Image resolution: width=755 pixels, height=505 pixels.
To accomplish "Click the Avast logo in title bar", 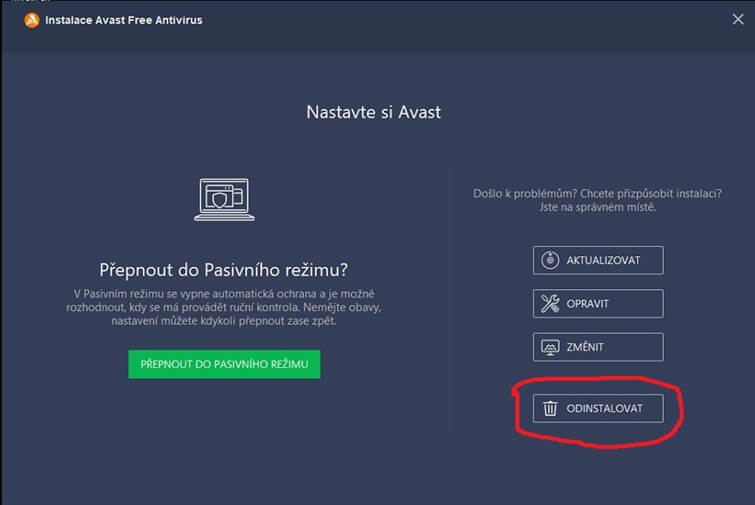I will tap(32, 20).
